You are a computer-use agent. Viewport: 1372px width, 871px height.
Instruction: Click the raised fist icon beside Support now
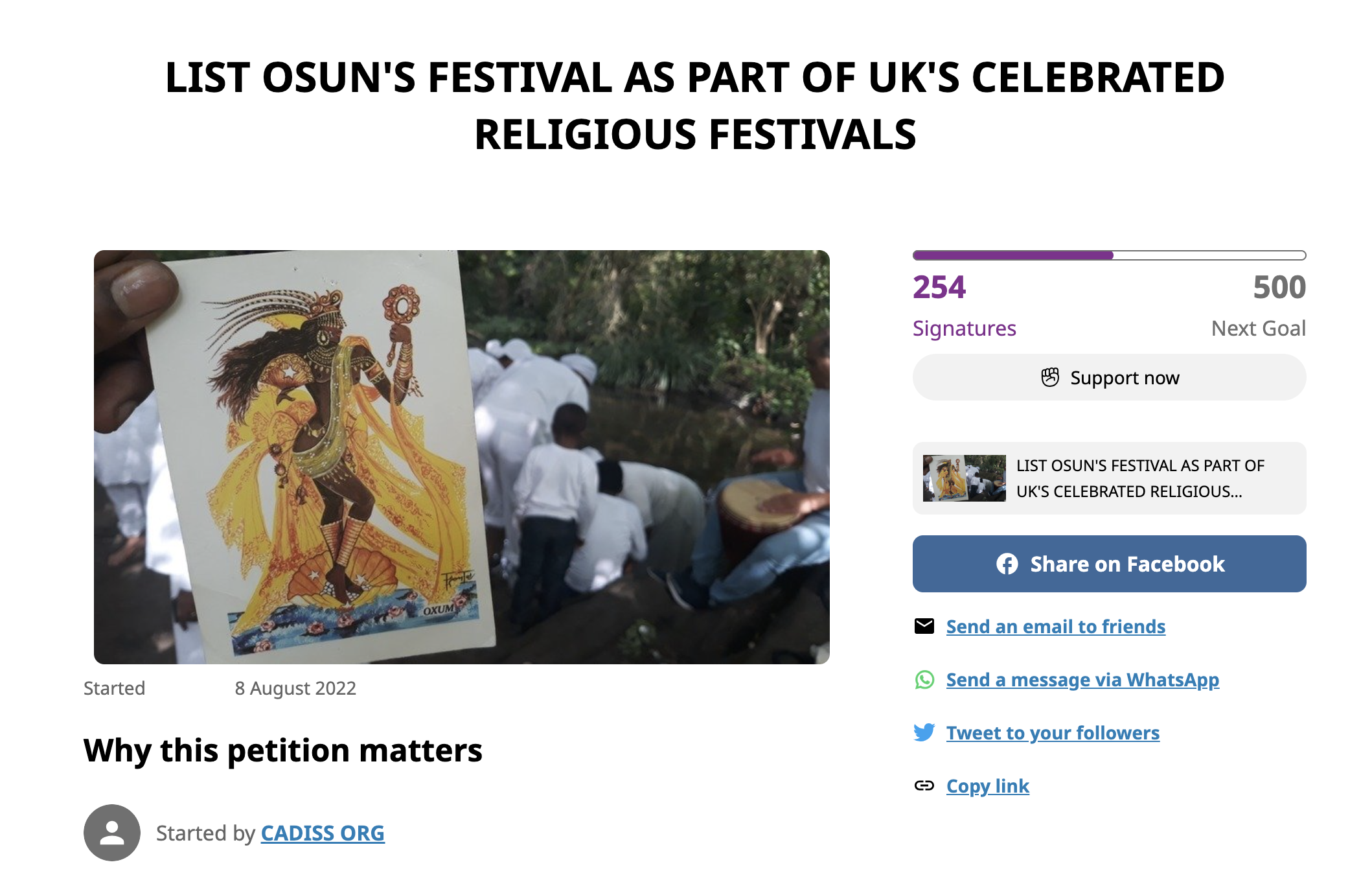[x=1049, y=377]
